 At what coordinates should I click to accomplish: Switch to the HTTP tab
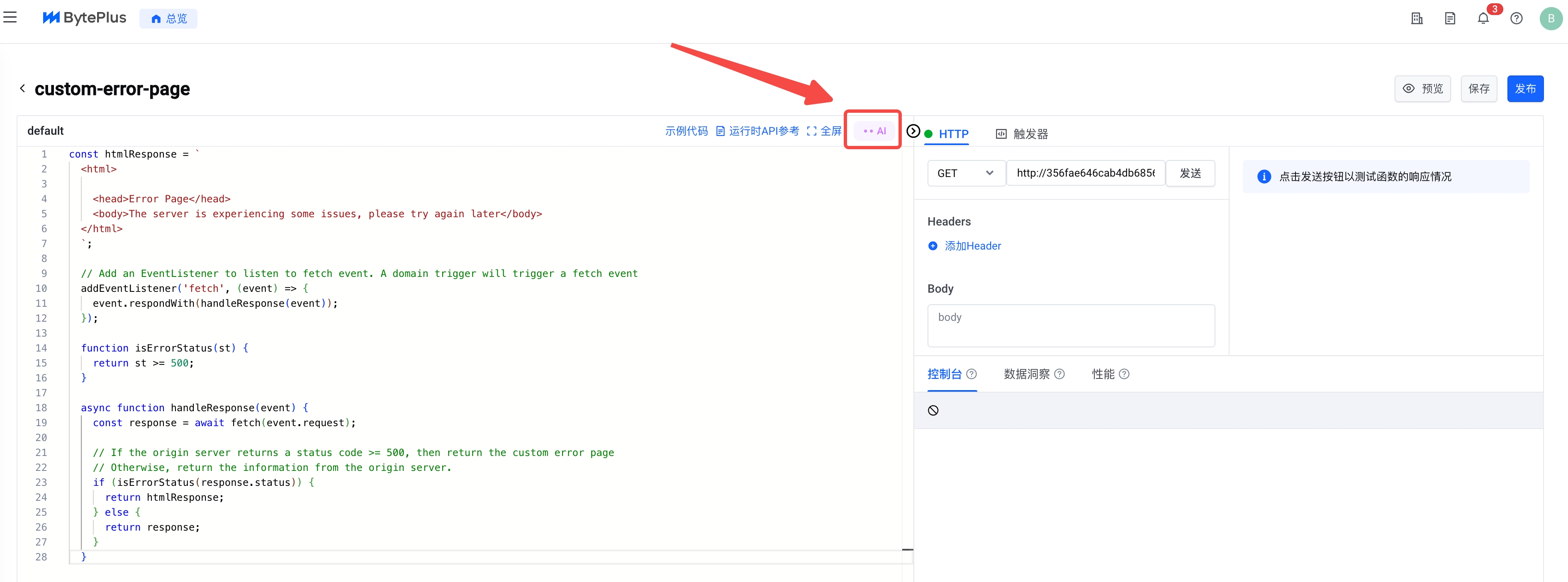952,134
